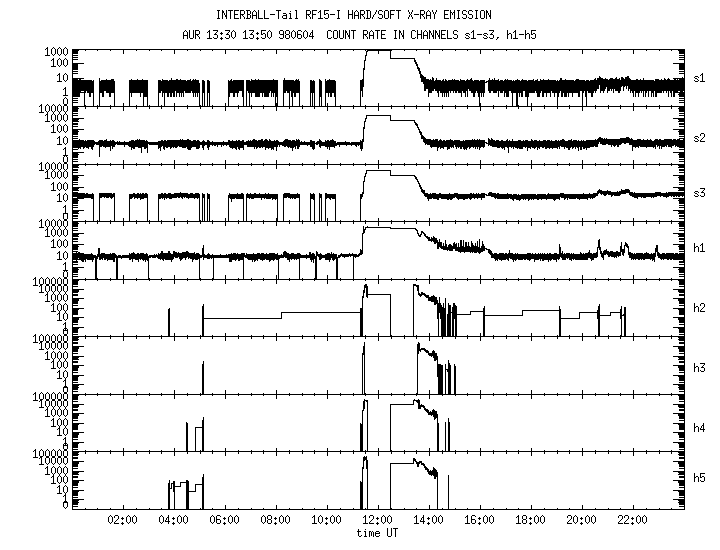Click the h5 channel label
Viewport: 720px width, 550px height.
(x=699, y=479)
